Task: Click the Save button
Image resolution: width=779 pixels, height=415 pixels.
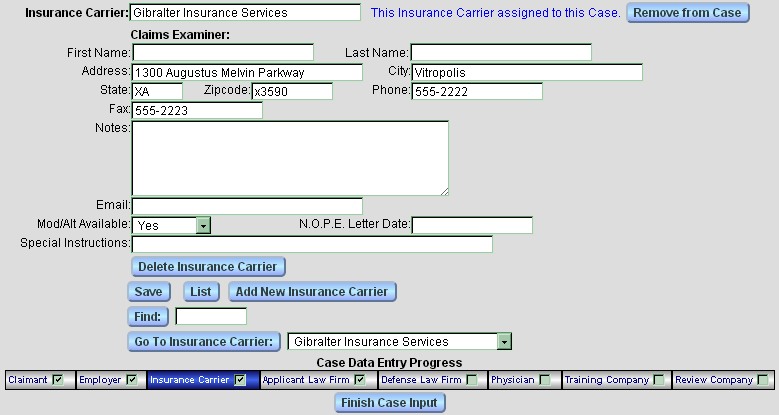Action: click(x=148, y=291)
